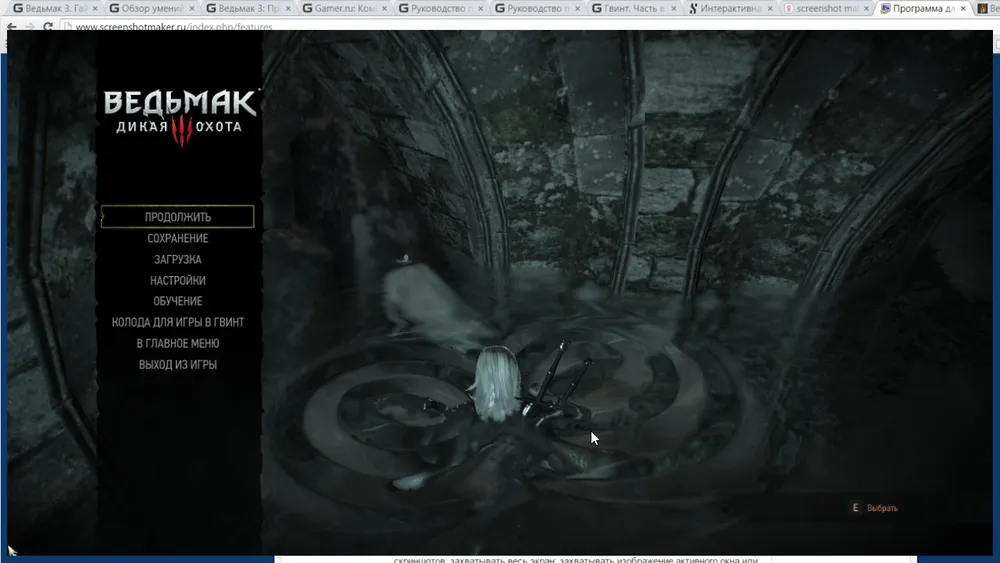Close the Gamer.ru tab

pos(383,9)
